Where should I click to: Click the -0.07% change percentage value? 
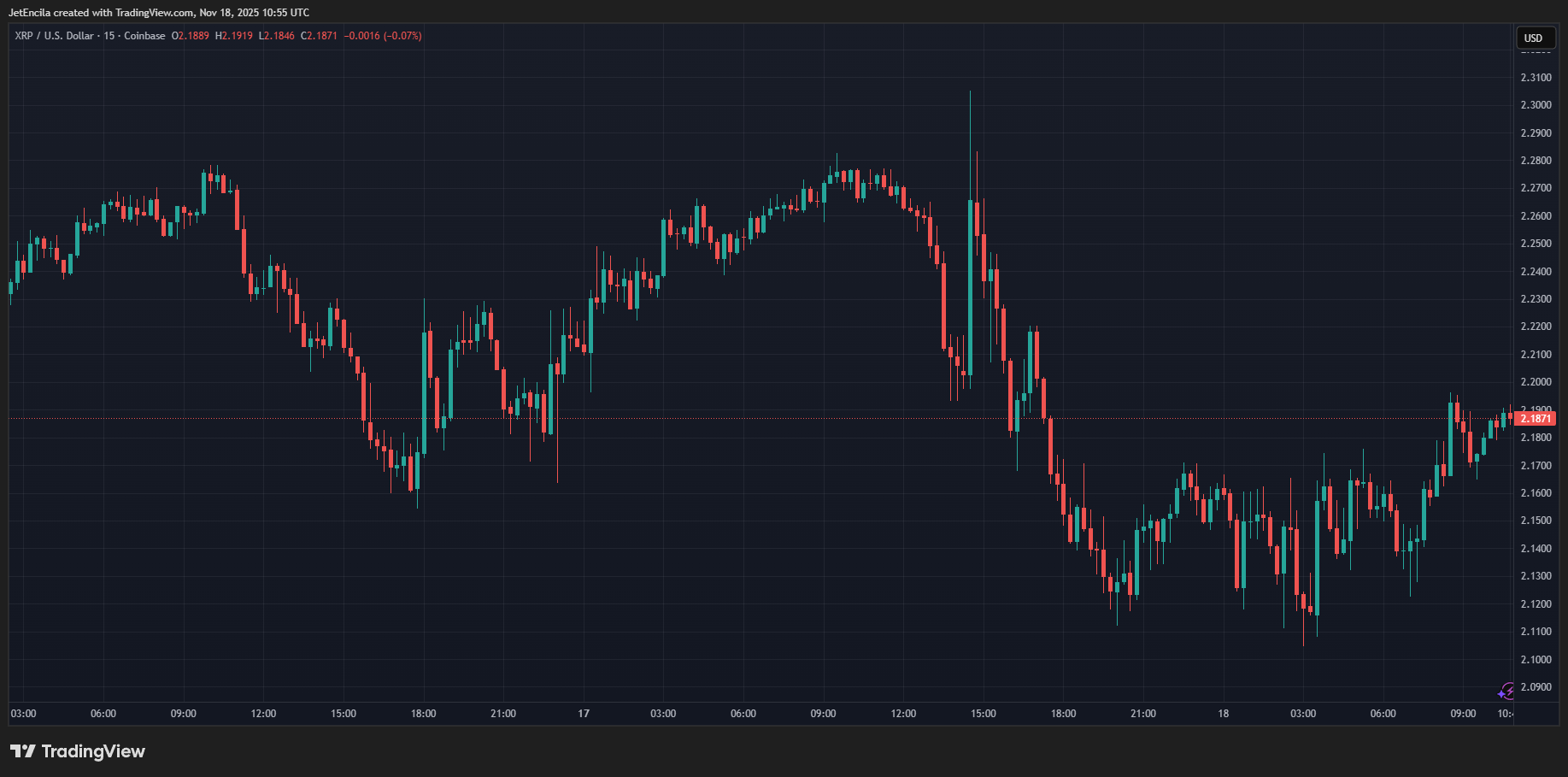408,36
